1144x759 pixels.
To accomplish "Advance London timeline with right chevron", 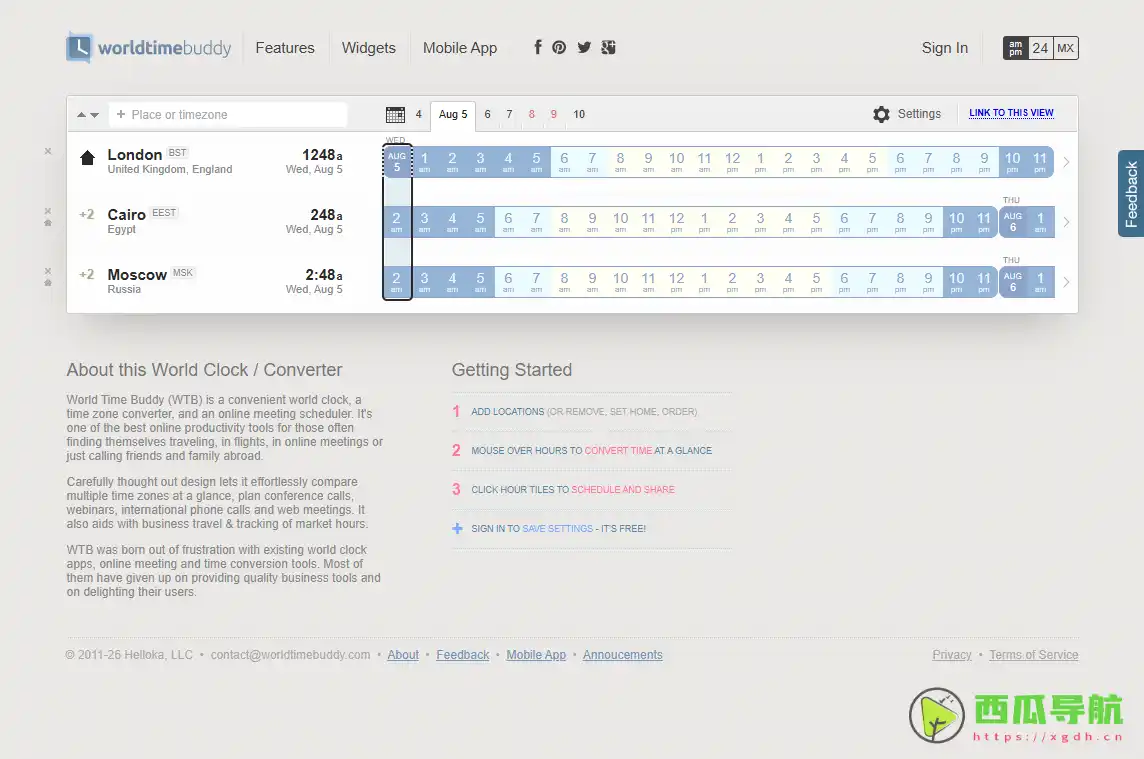I will [x=1066, y=162].
